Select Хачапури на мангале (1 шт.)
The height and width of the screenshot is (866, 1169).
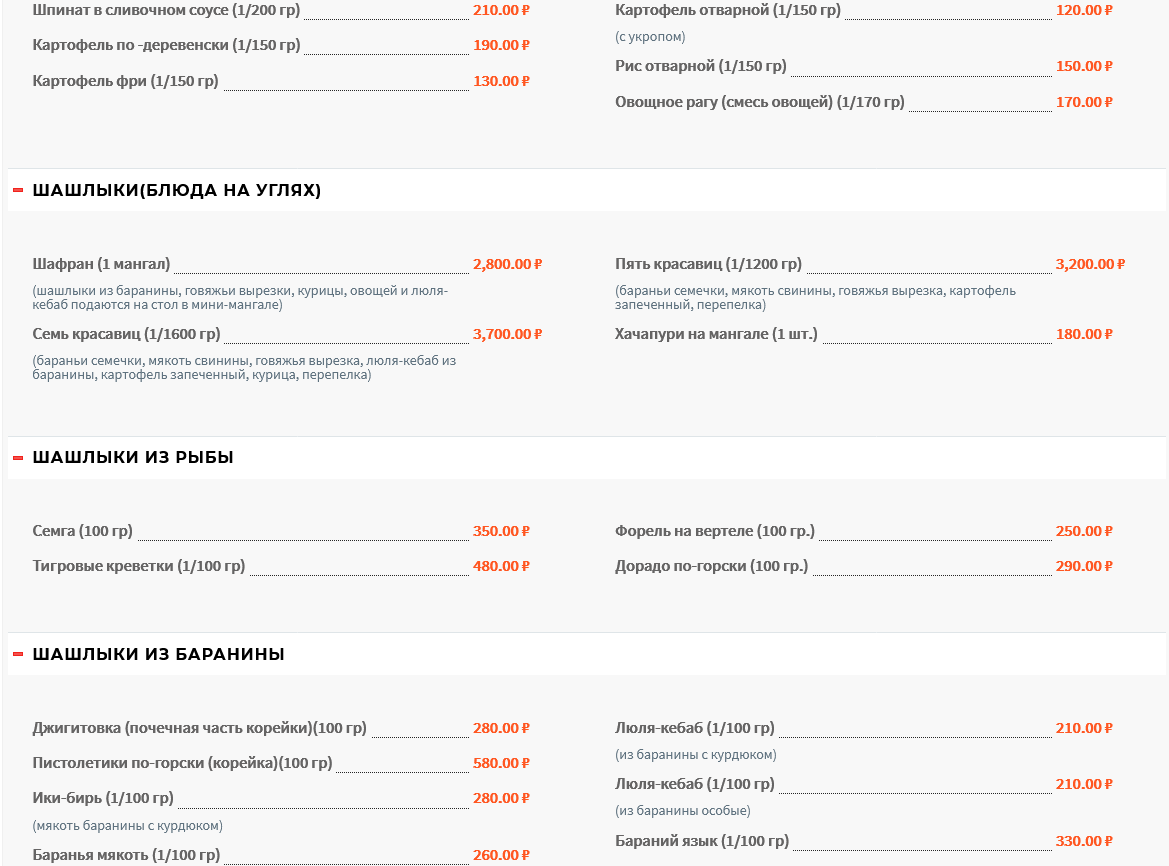pyautogui.click(x=716, y=334)
